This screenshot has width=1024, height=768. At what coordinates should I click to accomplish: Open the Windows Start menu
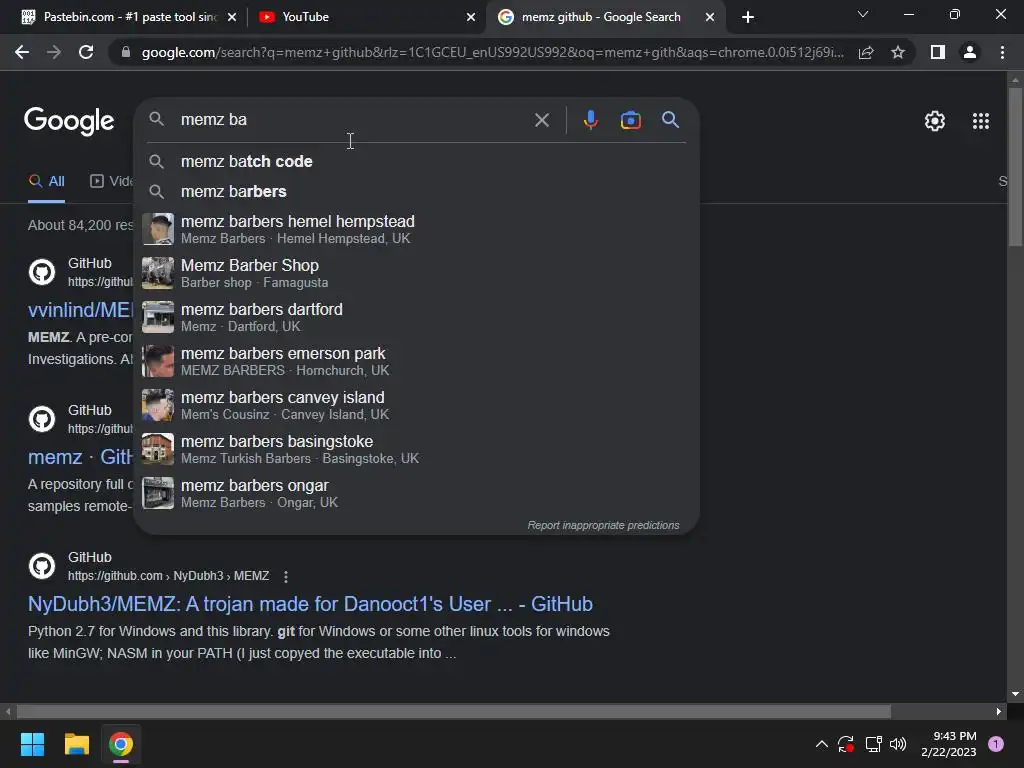point(32,744)
